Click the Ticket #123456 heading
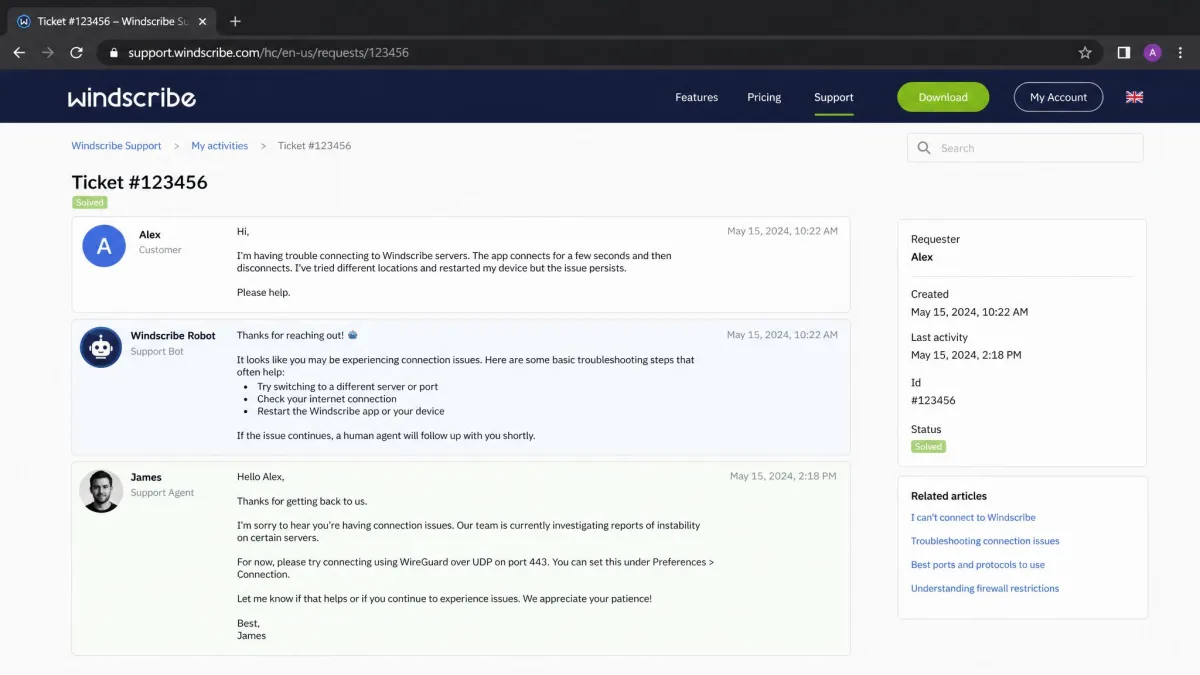The image size is (1200, 675). pyautogui.click(x=139, y=182)
